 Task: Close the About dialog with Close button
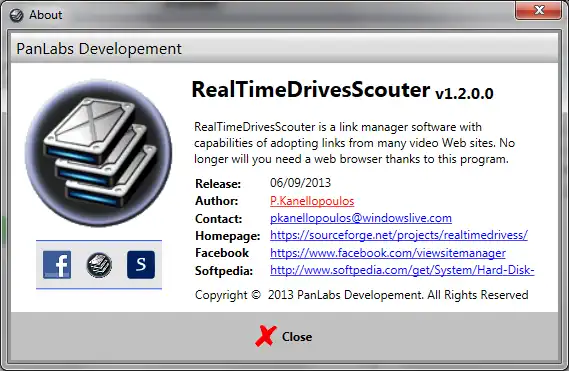tap(284, 336)
